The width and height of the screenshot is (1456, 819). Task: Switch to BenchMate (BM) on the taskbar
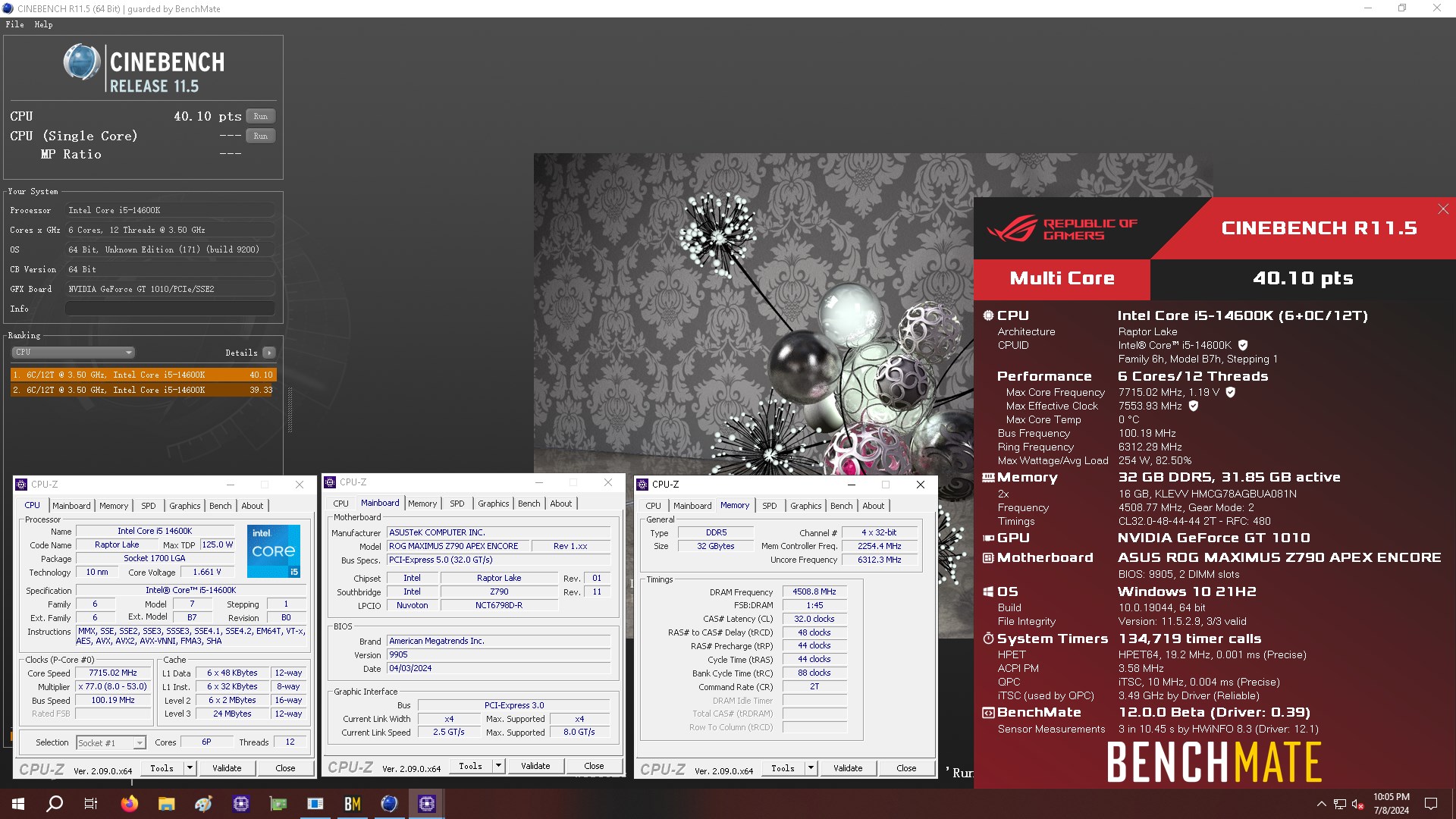pyautogui.click(x=353, y=804)
